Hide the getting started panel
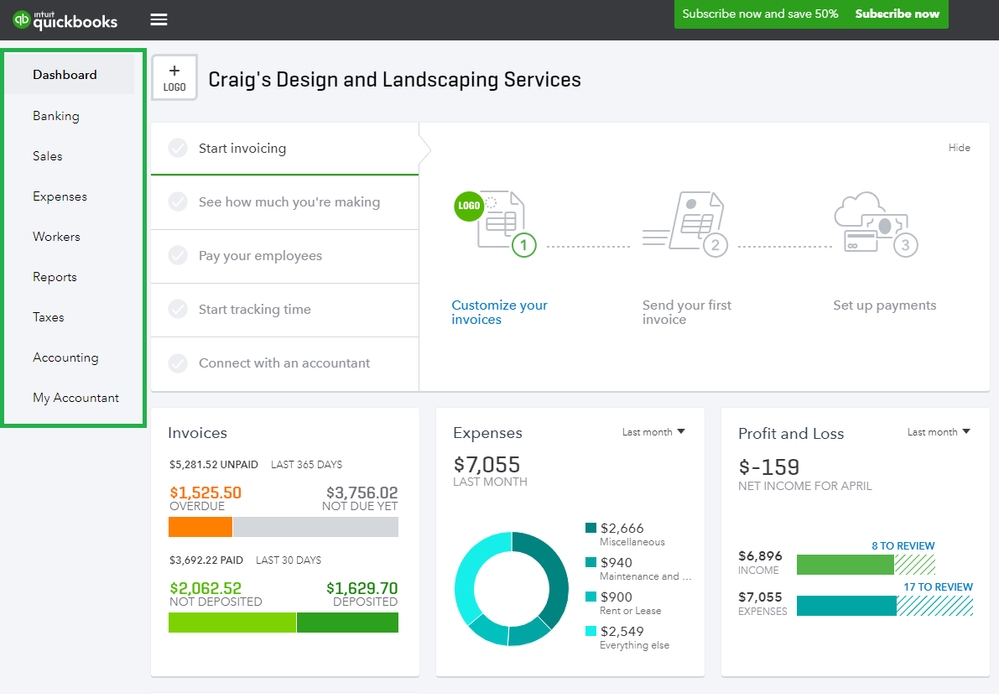This screenshot has height=694, width=999. tap(959, 147)
